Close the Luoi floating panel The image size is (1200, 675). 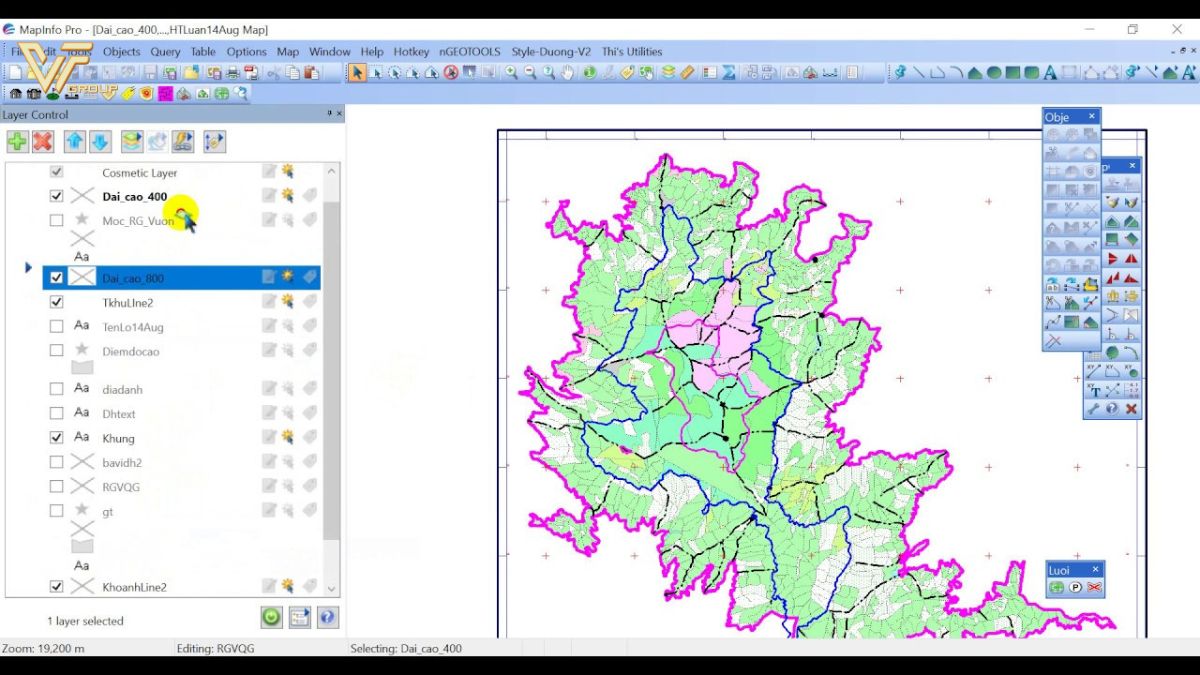tap(1095, 569)
